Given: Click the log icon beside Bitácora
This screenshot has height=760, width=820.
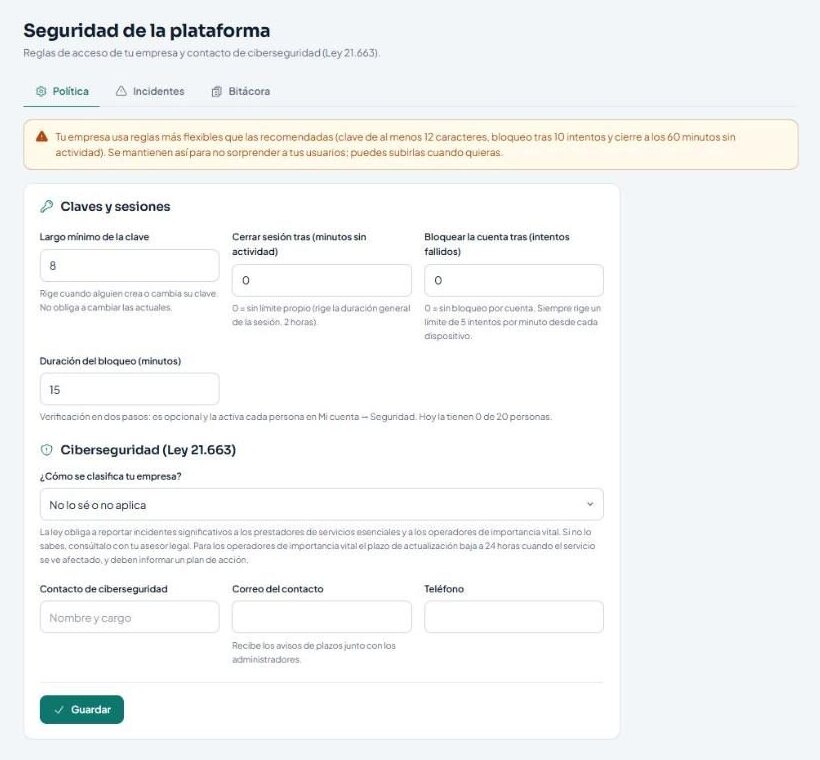Looking at the screenshot, I should click(x=217, y=92).
